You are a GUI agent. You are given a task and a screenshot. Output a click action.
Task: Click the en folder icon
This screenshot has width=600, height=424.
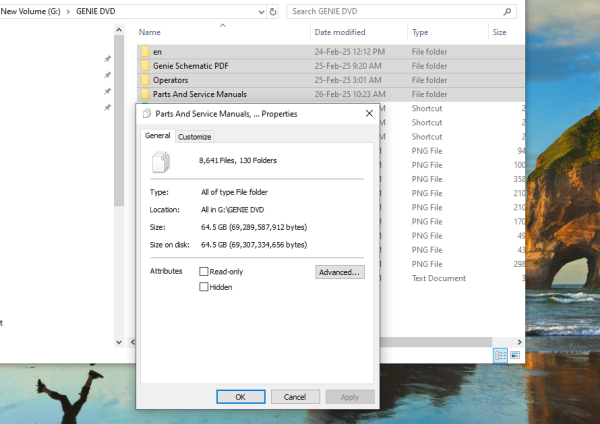click(x=145, y=51)
